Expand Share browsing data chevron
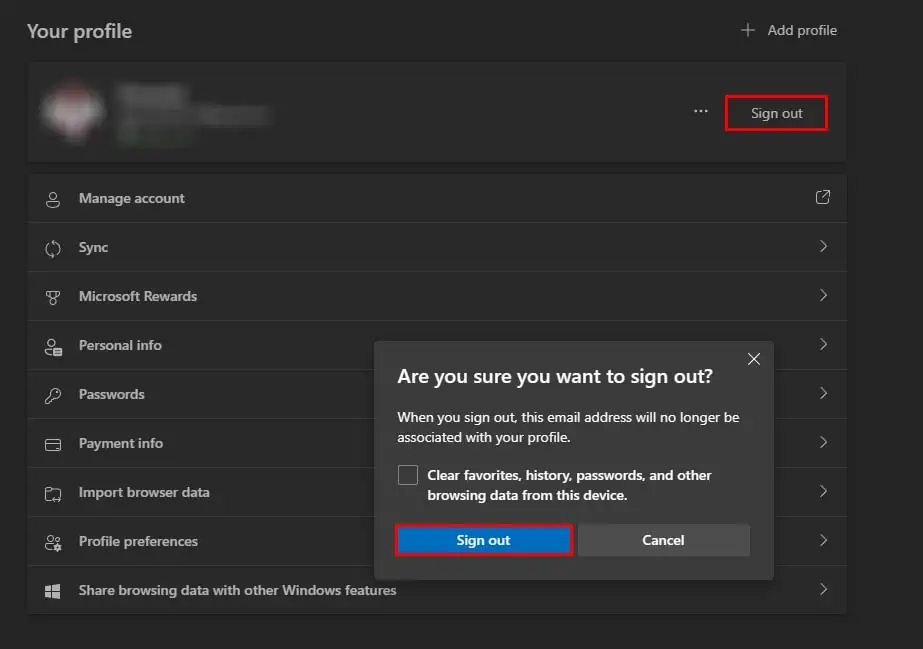 [823, 589]
